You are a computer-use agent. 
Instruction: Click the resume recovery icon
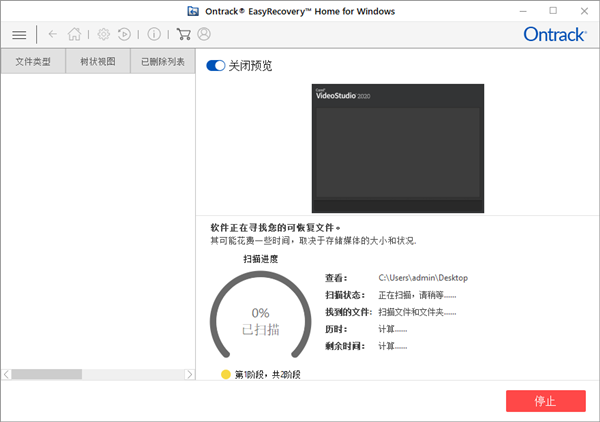[124, 34]
